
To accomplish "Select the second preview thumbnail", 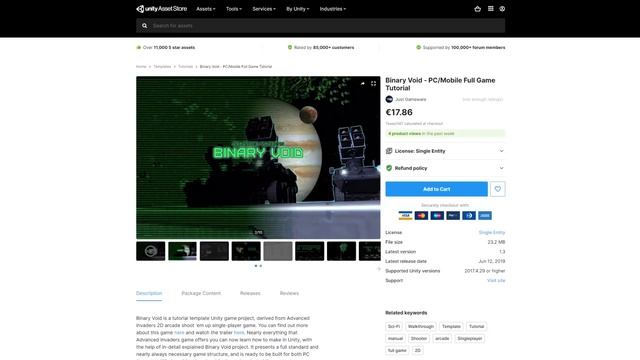I will point(182,251).
